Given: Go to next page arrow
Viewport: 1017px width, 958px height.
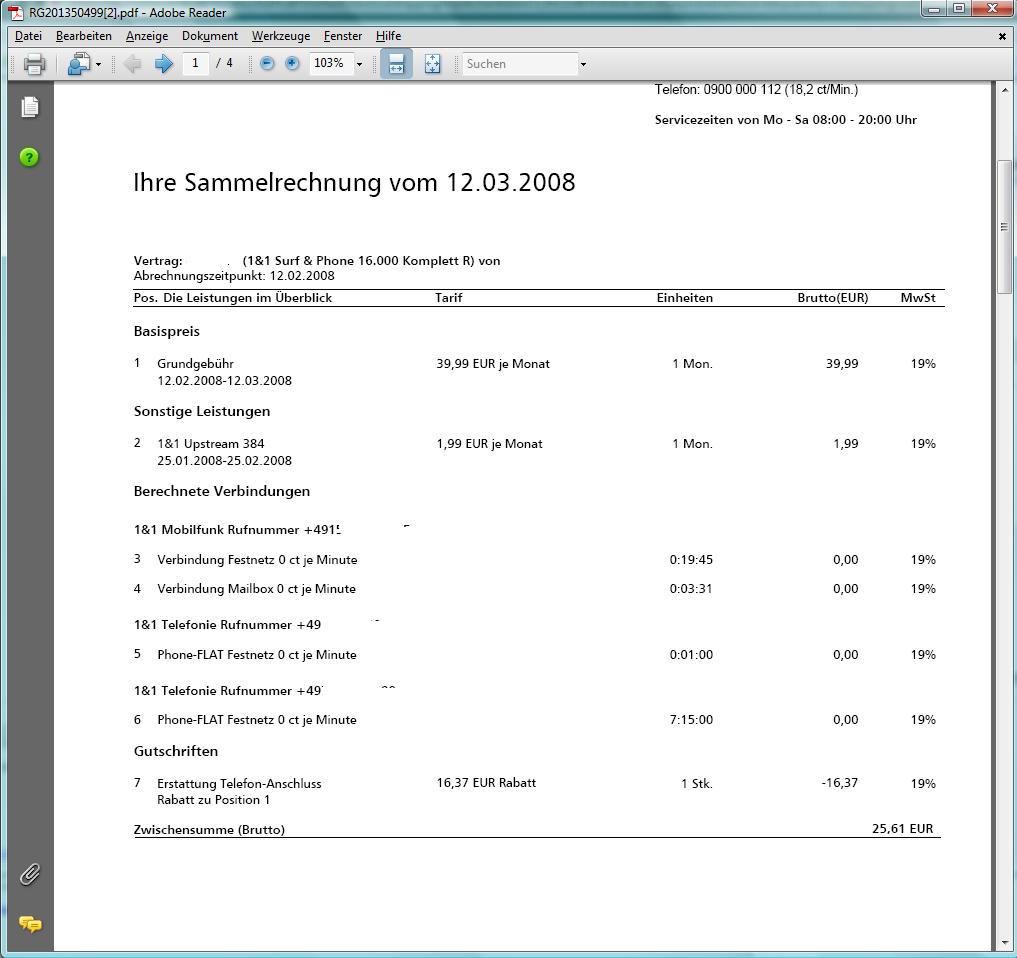Looking at the screenshot, I should coord(163,64).
